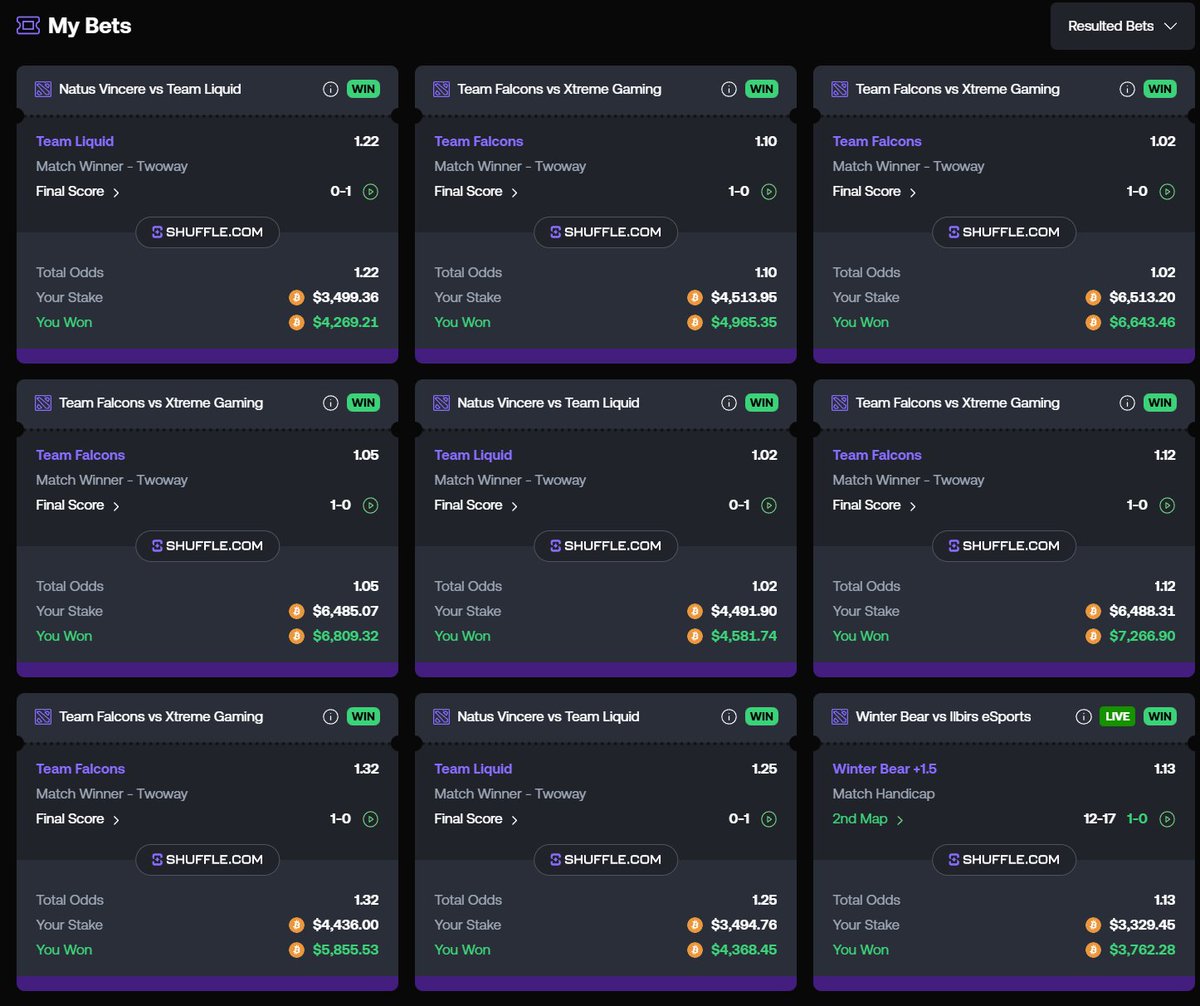
Task: Click play icon beside 1-0 on Falcons 1.10 bet
Action: click(769, 192)
